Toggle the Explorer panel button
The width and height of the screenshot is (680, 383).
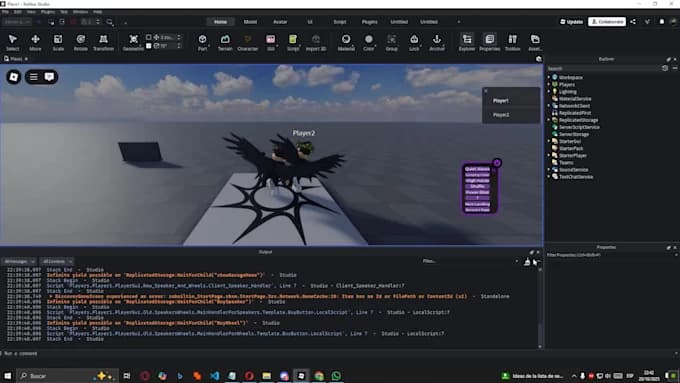coord(467,43)
